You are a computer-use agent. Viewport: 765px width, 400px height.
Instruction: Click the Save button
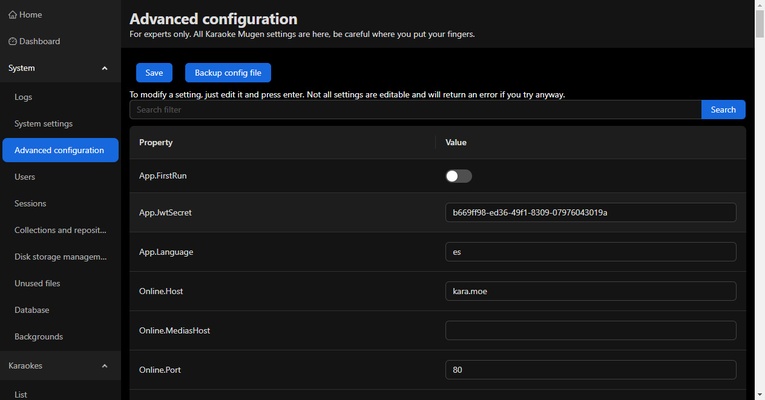coord(154,73)
